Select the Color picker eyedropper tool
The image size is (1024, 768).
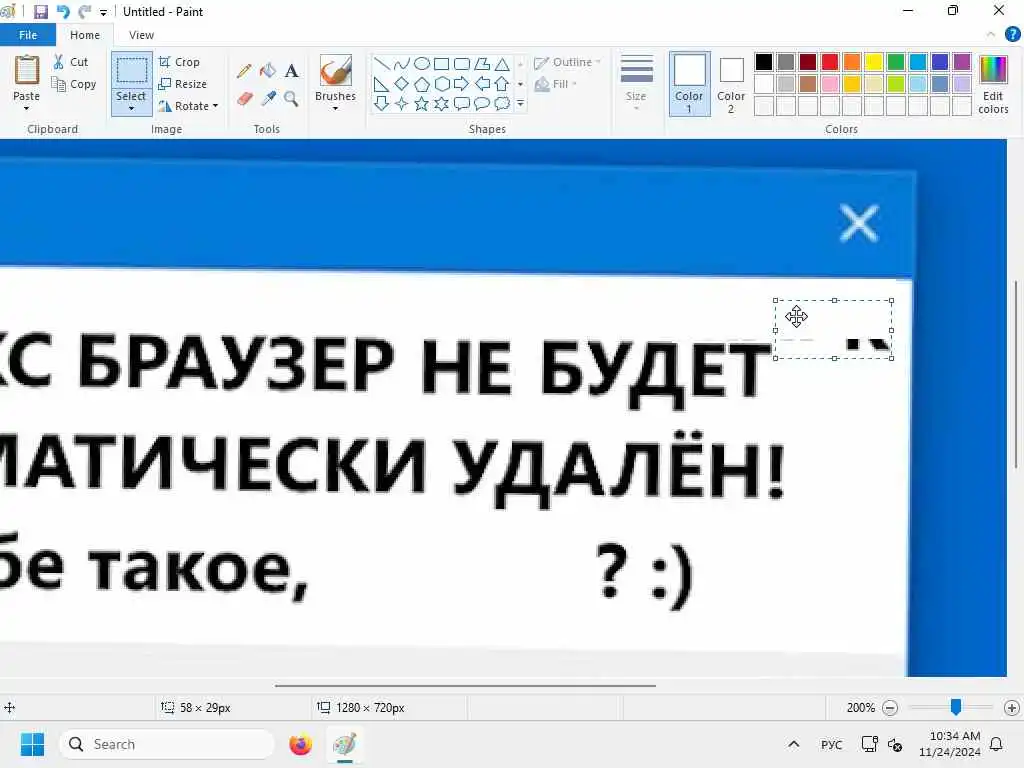(268, 99)
